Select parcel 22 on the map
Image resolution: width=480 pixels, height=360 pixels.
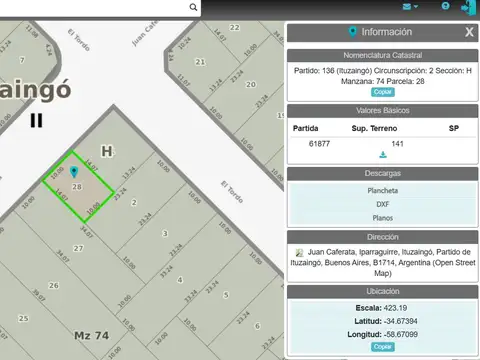tap(235, 28)
